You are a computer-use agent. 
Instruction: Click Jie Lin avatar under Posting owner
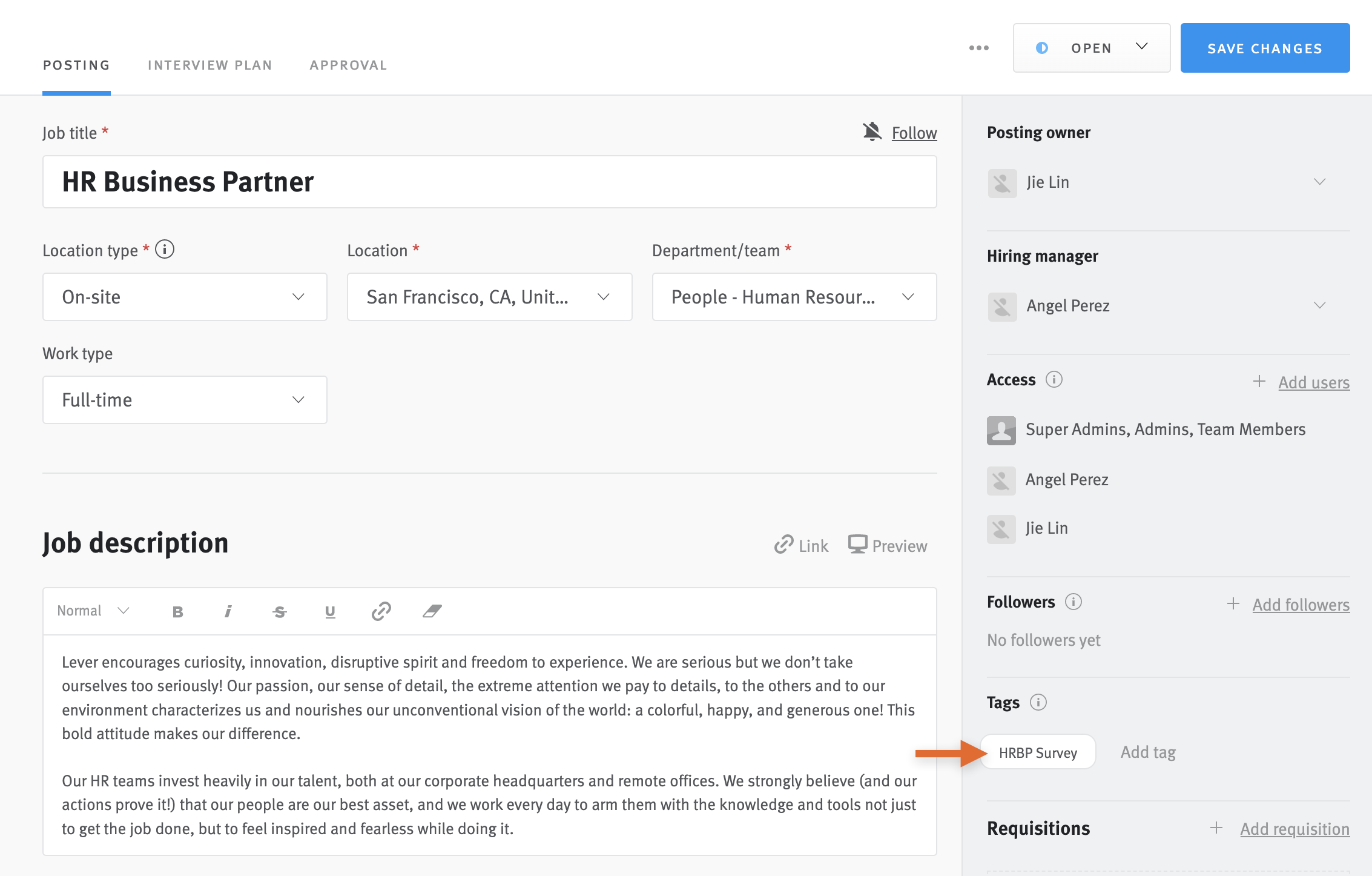[1002, 183]
